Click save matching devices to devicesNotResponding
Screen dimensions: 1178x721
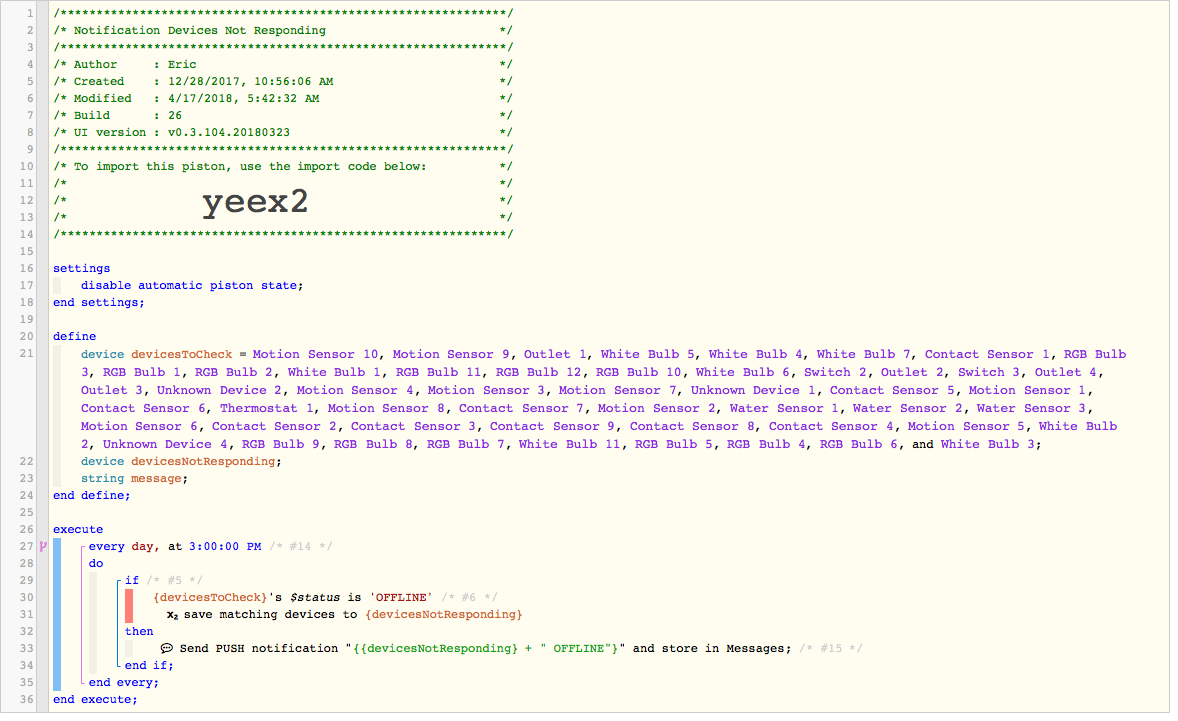tap(344, 615)
